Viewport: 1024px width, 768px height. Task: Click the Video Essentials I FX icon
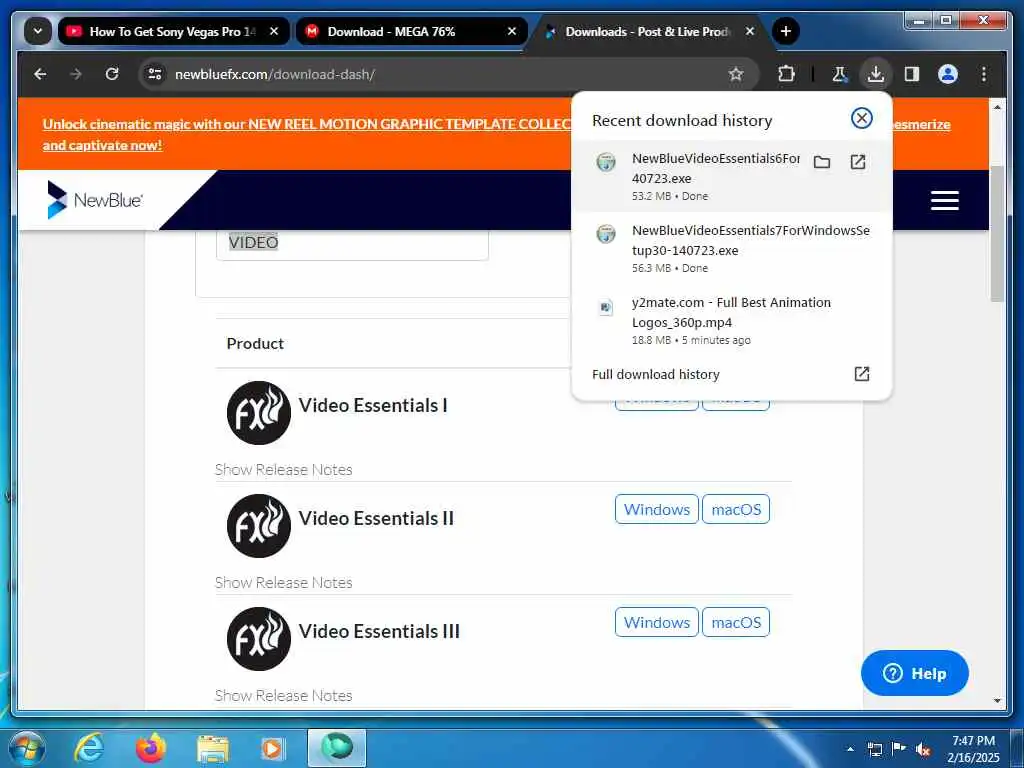pos(259,413)
